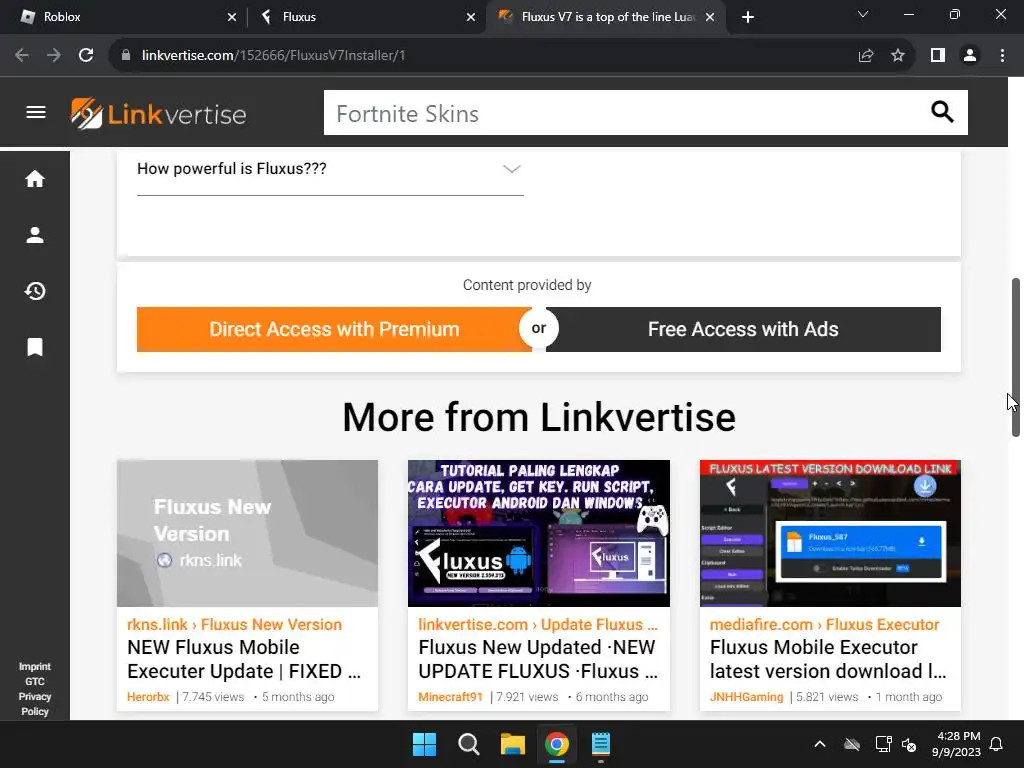Bookmark this page with star icon
Image resolution: width=1024 pixels, height=768 pixels.
(898, 56)
